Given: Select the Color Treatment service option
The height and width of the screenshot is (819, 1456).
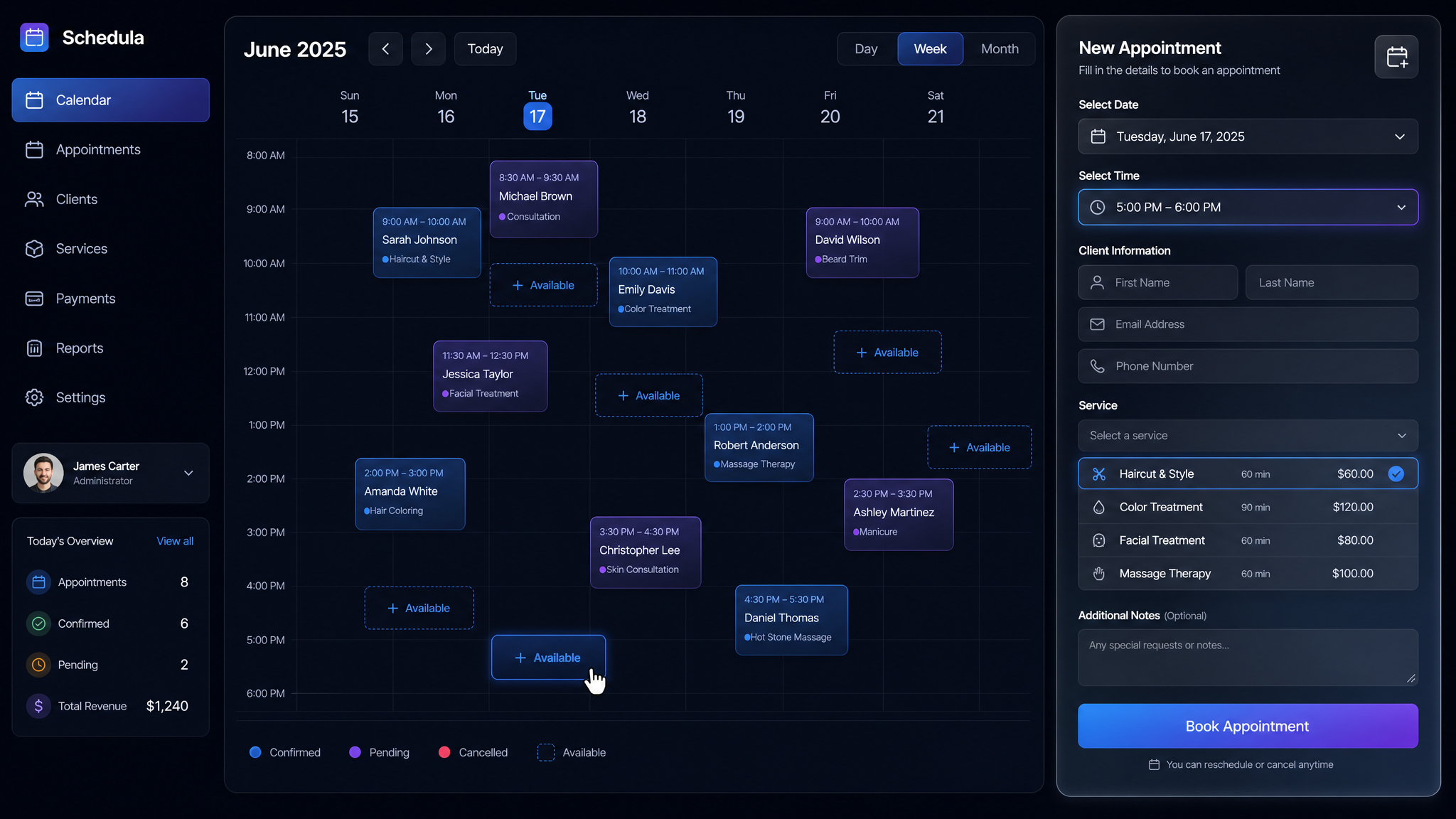Looking at the screenshot, I should point(1248,507).
